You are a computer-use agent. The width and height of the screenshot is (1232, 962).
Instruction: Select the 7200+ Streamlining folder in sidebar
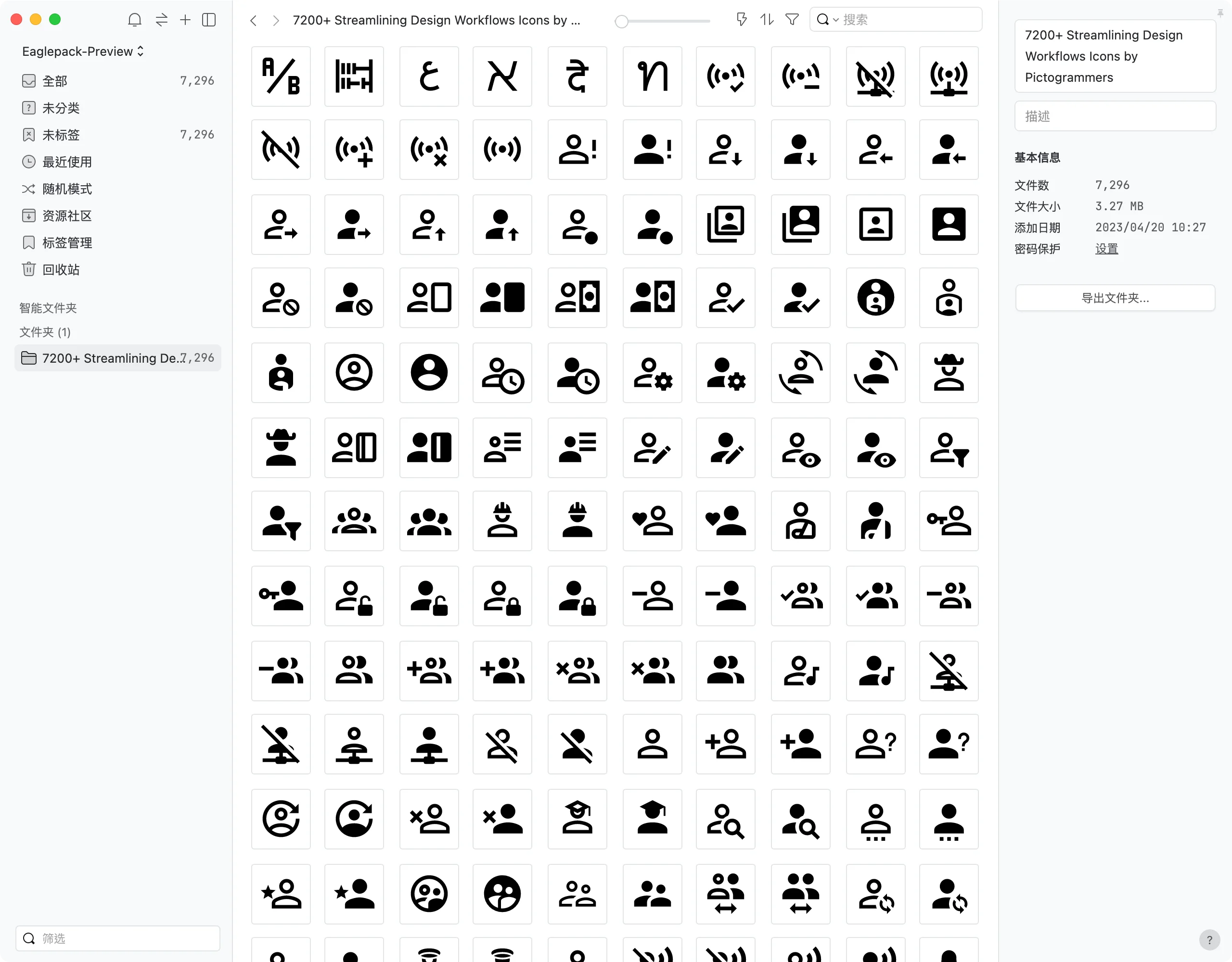118,358
